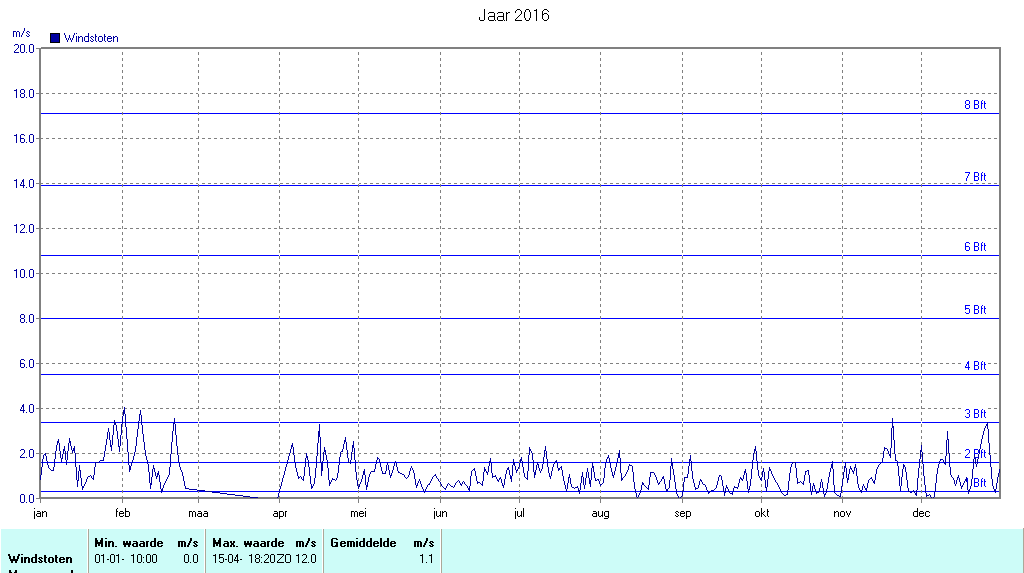Click the 6 Bft line label

[975, 247]
